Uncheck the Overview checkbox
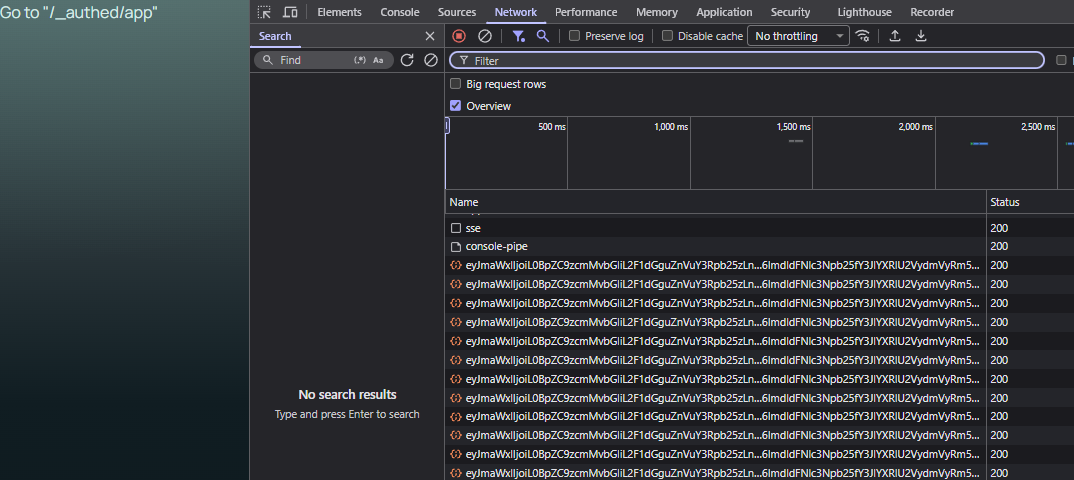Viewport: 1074px width, 480px height. coord(456,106)
